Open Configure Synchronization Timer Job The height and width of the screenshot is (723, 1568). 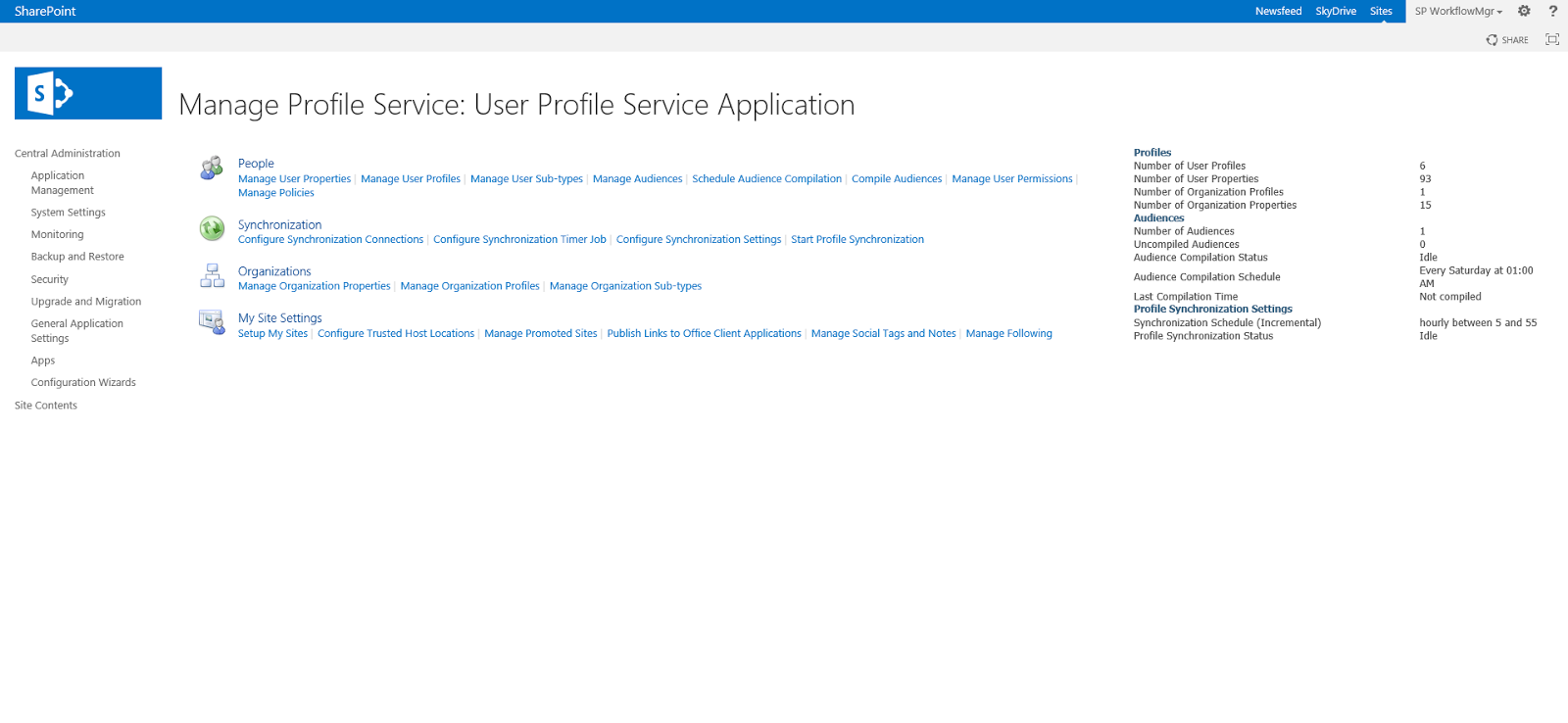pos(519,240)
